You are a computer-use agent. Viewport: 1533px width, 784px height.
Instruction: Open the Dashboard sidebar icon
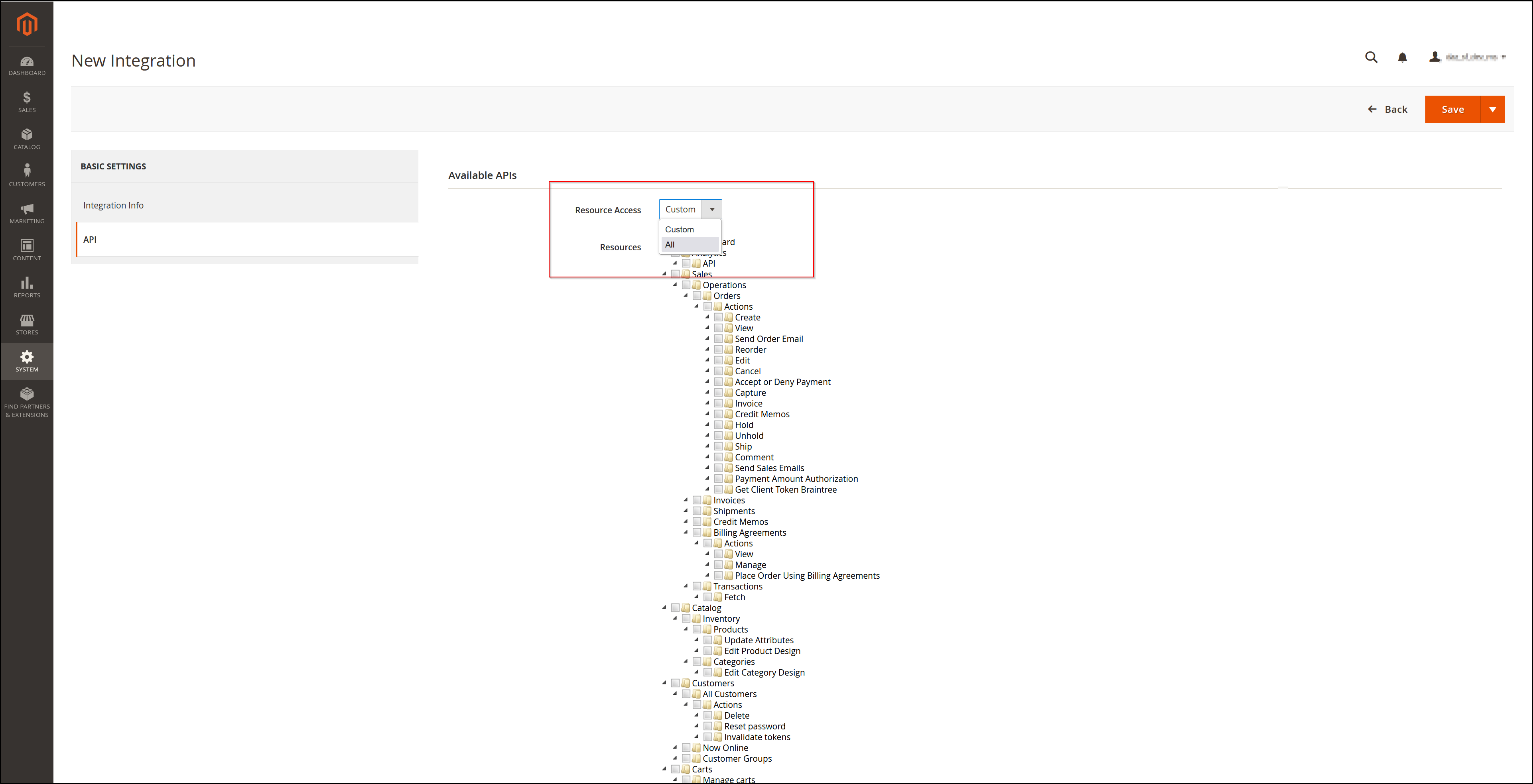point(27,66)
